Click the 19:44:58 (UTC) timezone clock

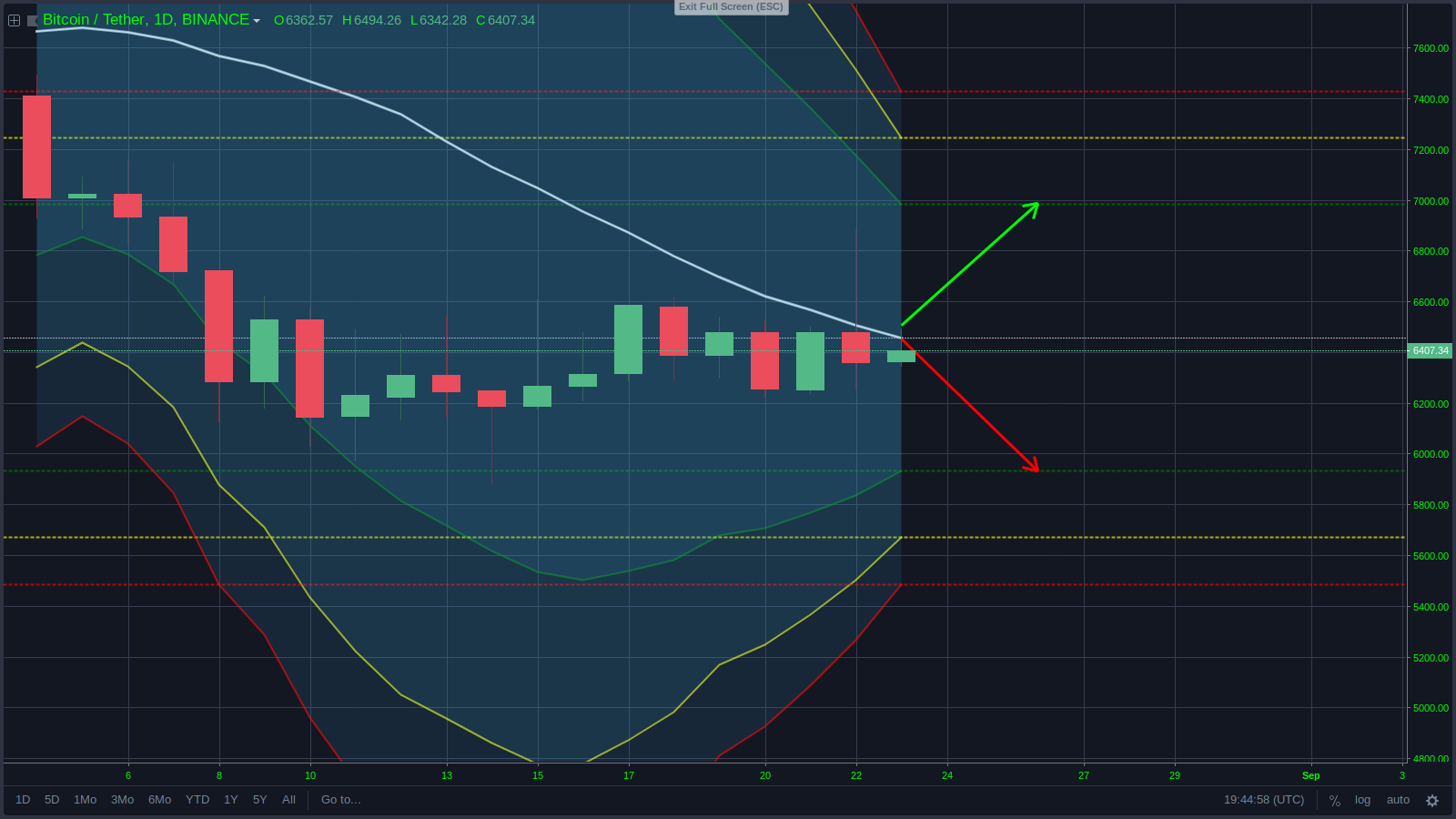1264,800
